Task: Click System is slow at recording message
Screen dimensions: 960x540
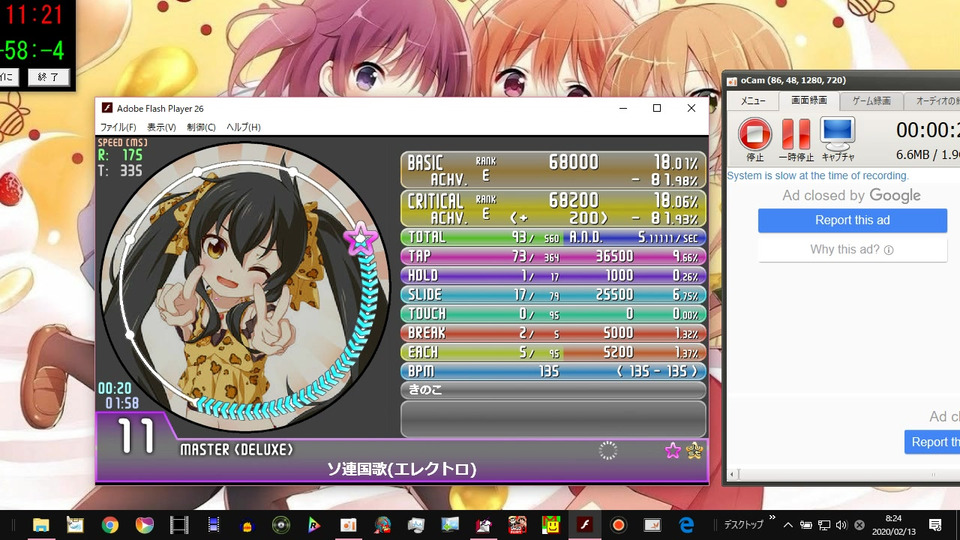Action: 817,176
